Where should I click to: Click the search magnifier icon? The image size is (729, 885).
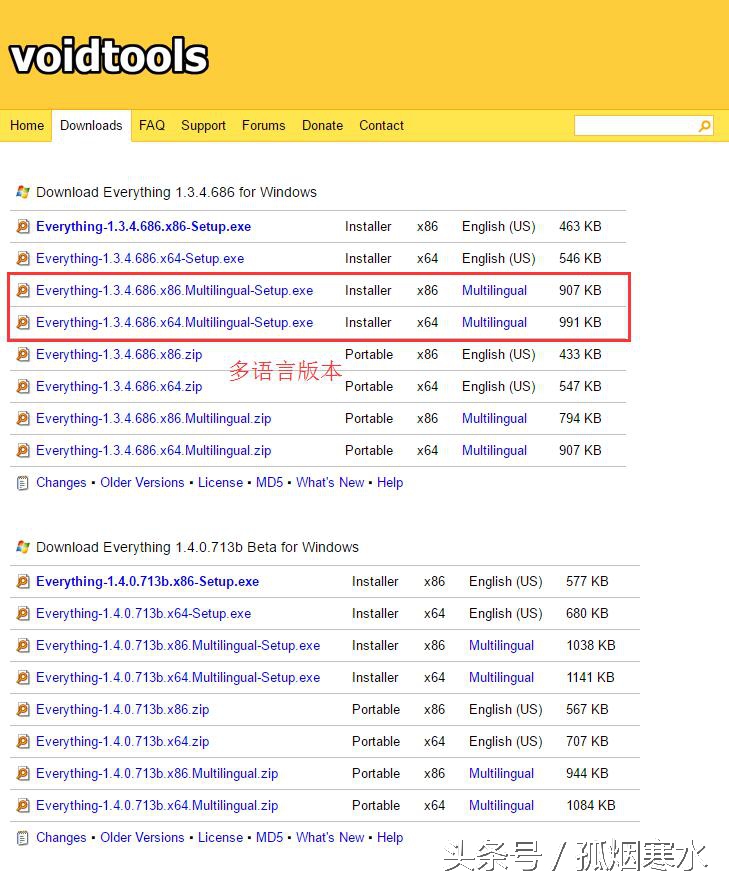pos(704,126)
